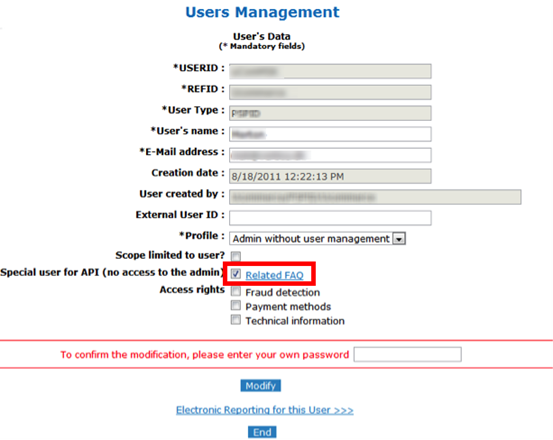The image size is (553, 440).
Task: Click the E-Mail address input field
Action: [x=330, y=155]
